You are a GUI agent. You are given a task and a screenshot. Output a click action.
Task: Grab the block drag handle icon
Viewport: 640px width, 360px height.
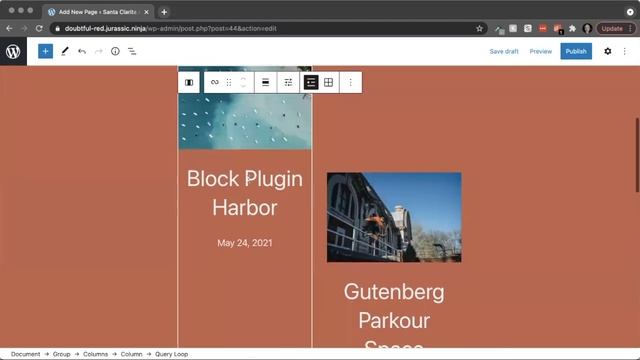click(x=229, y=82)
